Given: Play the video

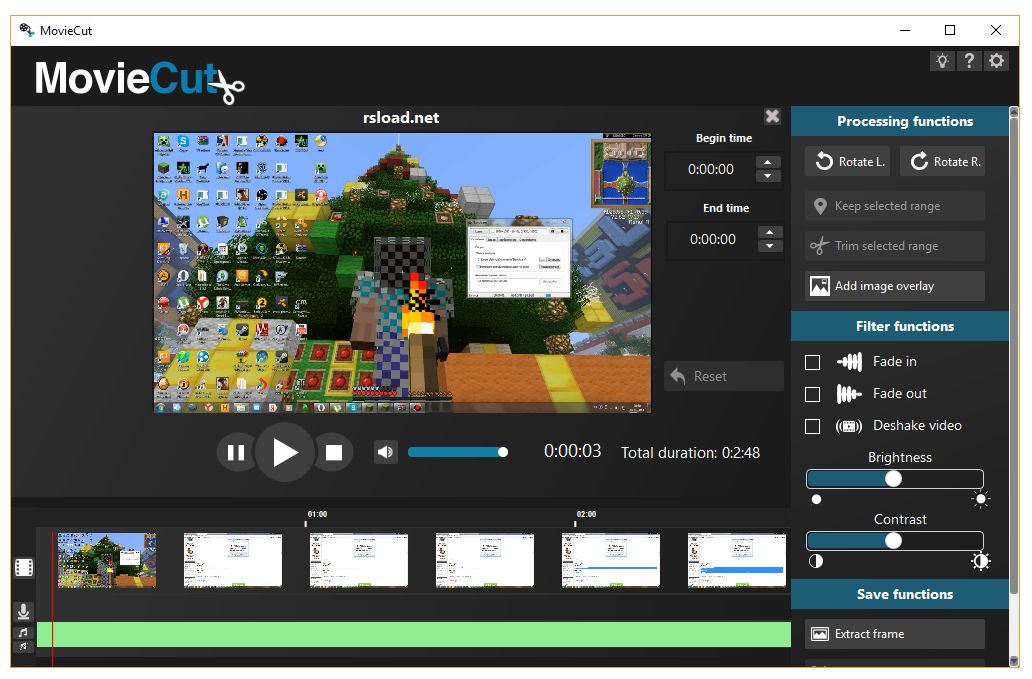Looking at the screenshot, I should 285,453.
